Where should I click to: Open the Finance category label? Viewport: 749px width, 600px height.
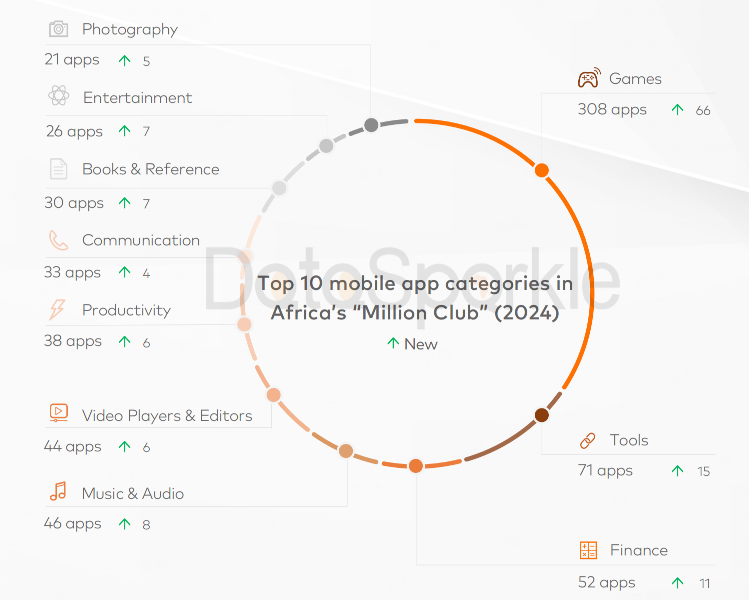(x=639, y=550)
